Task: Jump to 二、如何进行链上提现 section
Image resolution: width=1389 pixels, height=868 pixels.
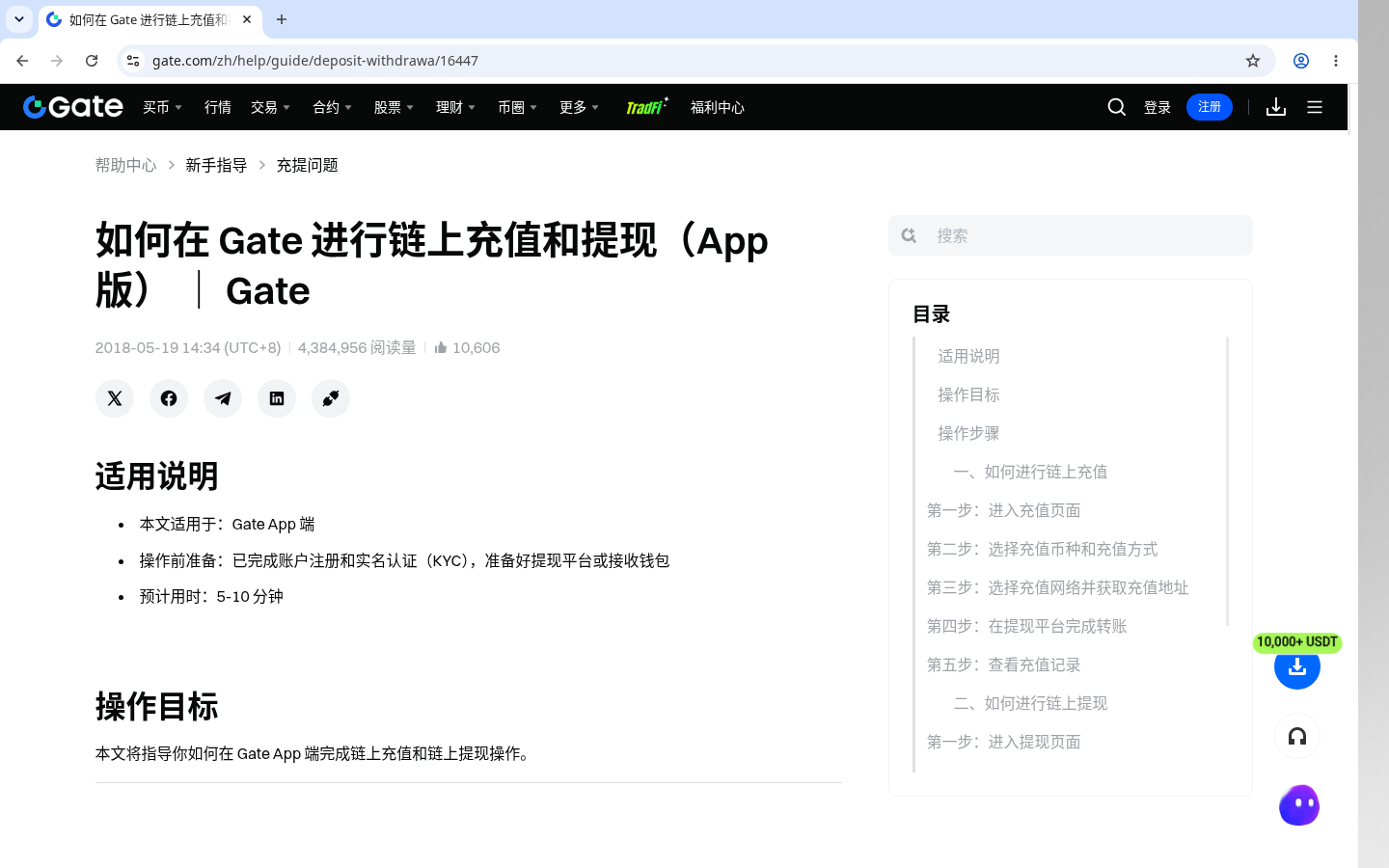Action: [1030, 703]
